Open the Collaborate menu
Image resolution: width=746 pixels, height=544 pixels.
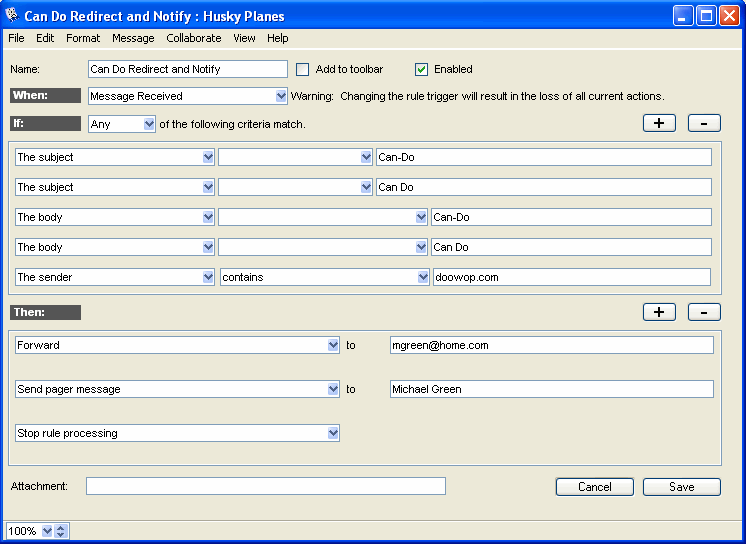coord(194,38)
